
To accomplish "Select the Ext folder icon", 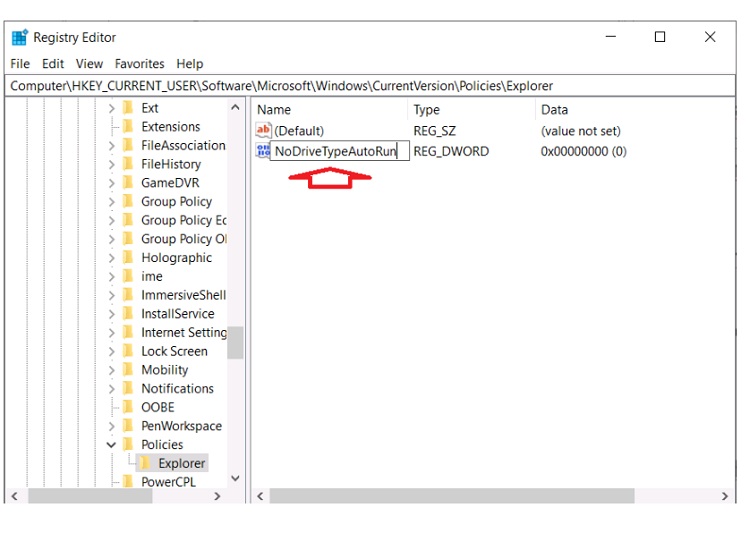I will click(x=128, y=108).
